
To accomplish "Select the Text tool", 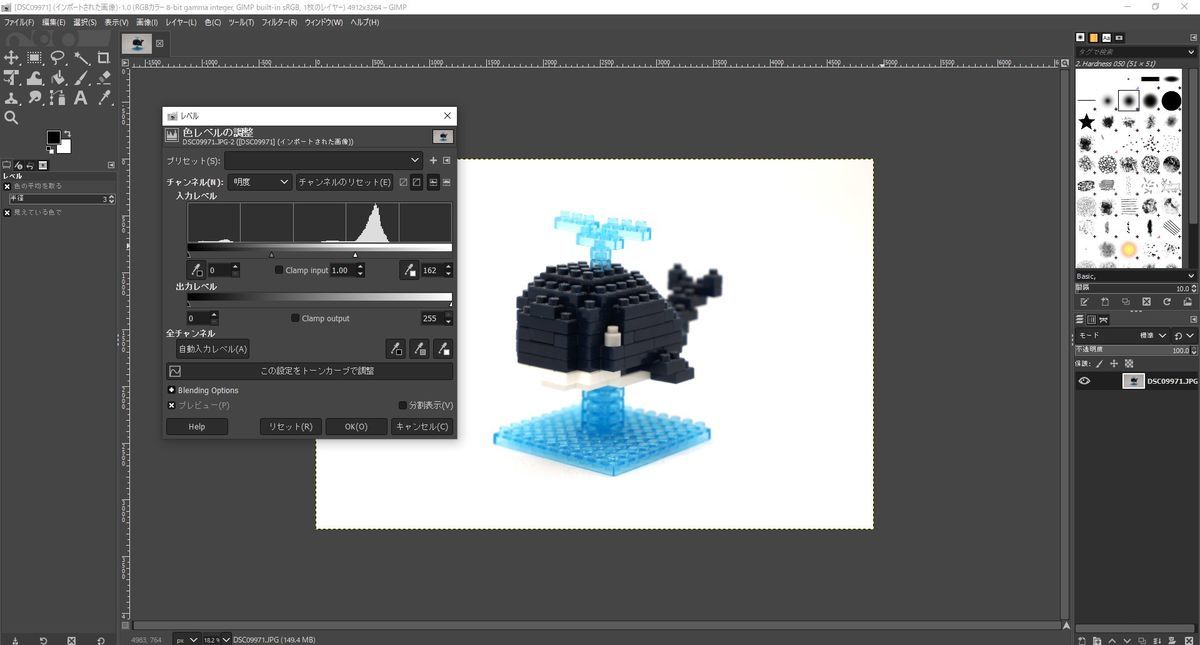I will tap(81, 98).
